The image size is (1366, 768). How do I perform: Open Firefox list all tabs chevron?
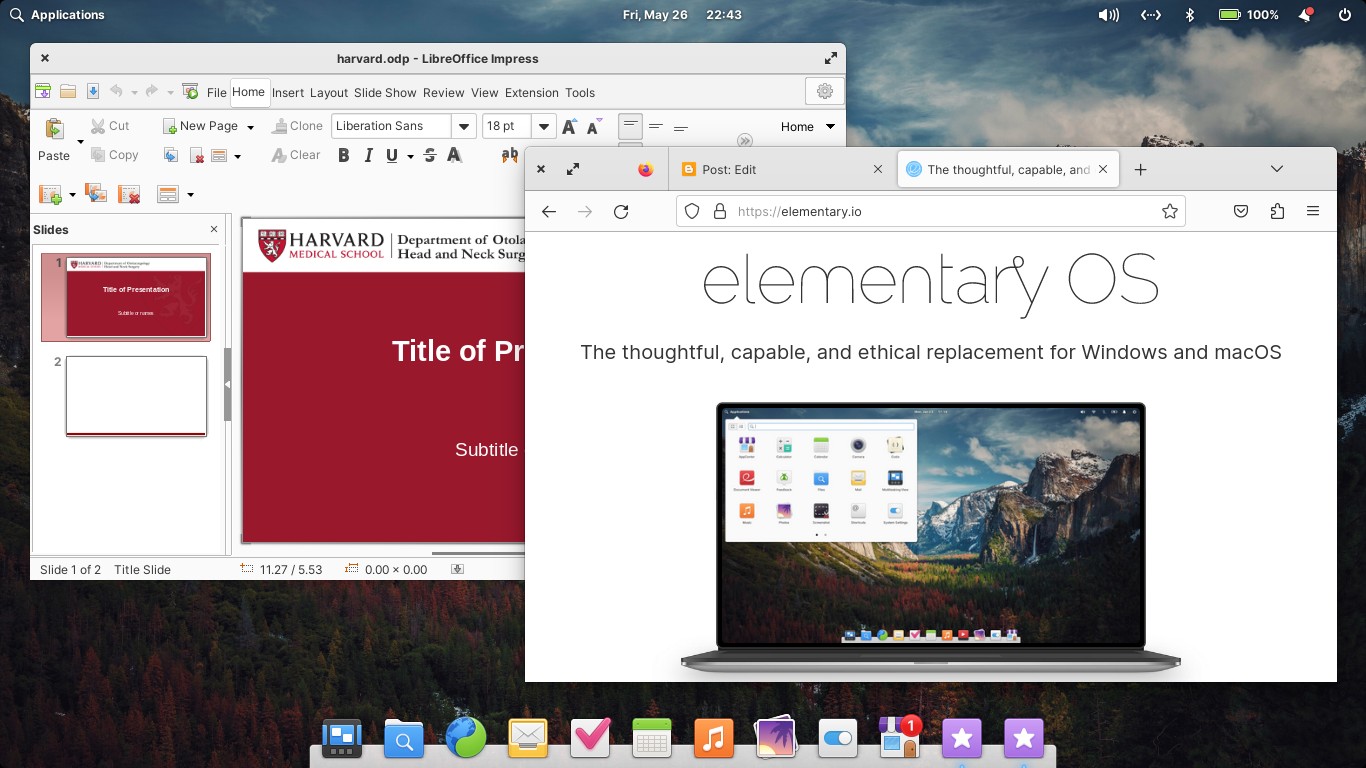tap(1277, 169)
